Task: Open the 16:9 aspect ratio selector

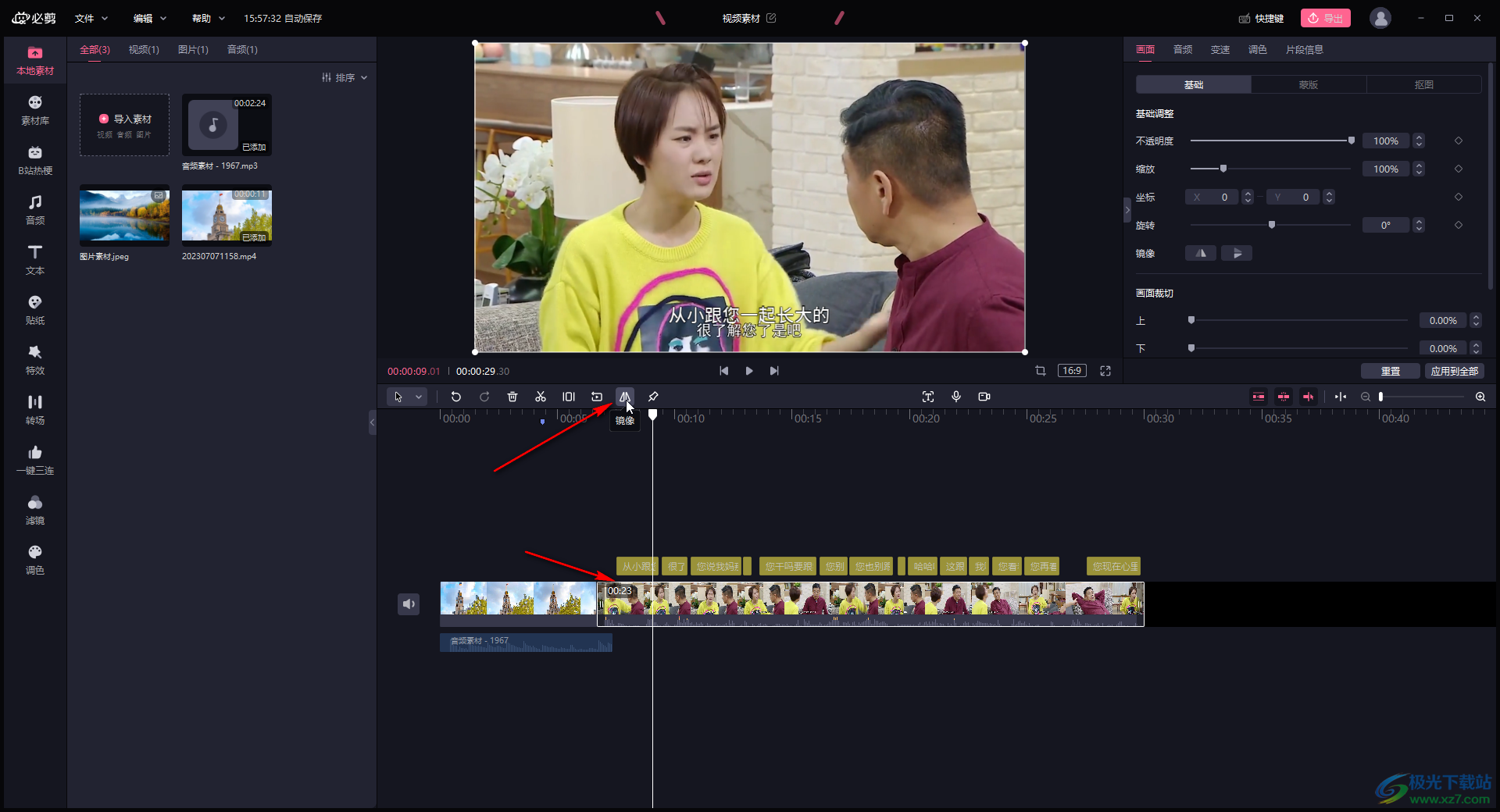Action: click(1072, 371)
